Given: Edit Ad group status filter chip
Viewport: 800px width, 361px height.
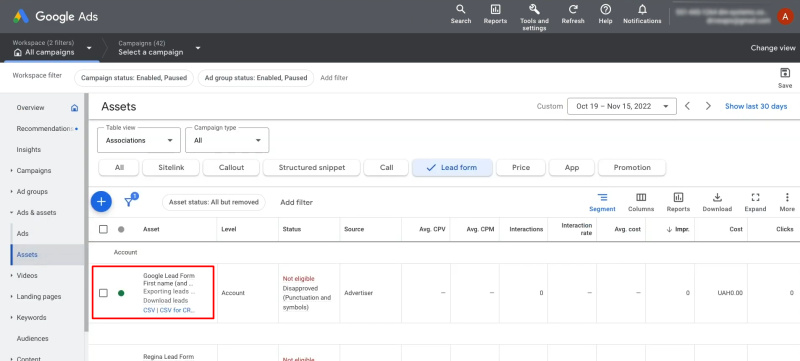Looking at the screenshot, I should coord(256,78).
